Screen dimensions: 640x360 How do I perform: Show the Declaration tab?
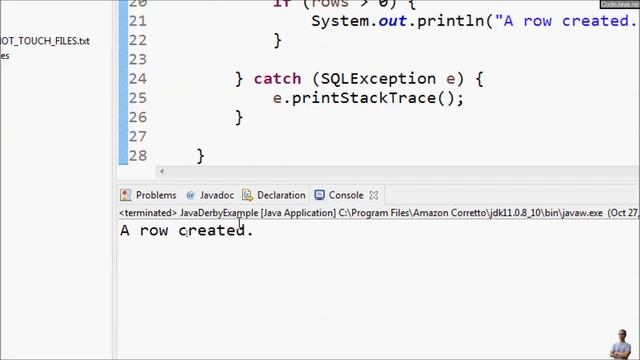click(274, 195)
